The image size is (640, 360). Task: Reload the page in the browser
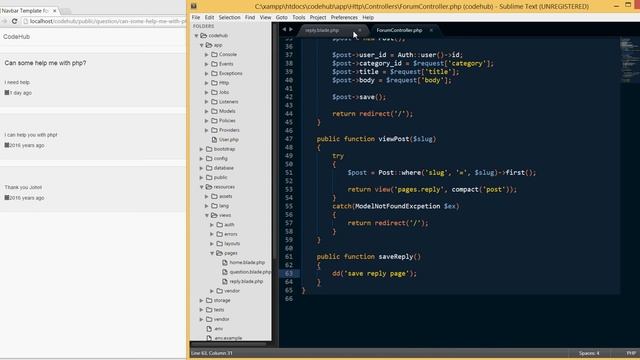tap(14, 21)
